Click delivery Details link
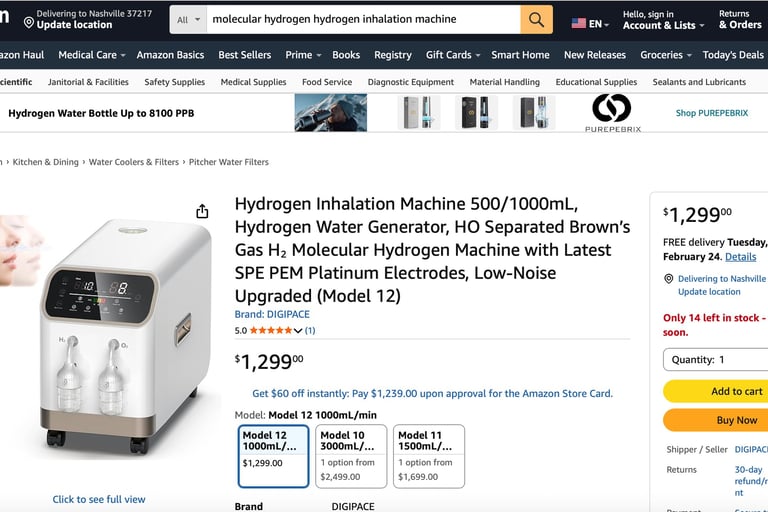 click(x=741, y=257)
